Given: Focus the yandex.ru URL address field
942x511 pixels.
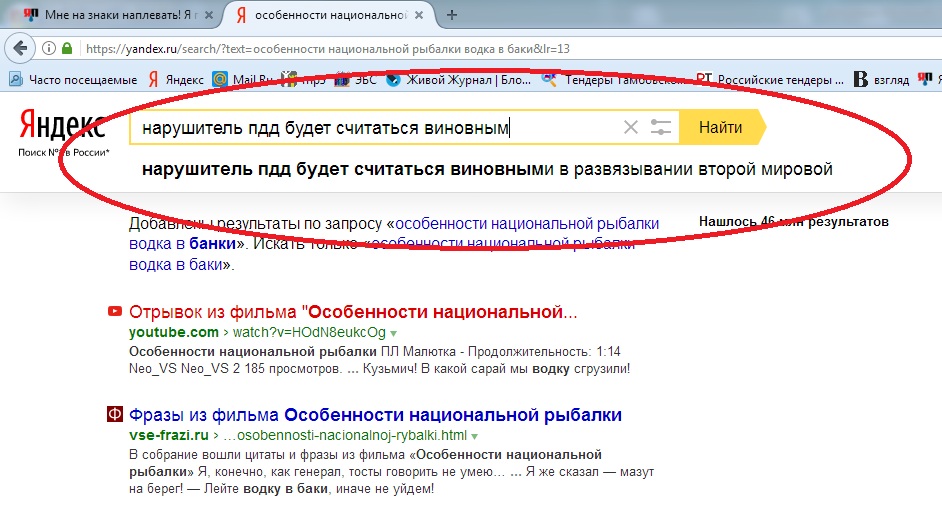Looking at the screenshot, I should click(x=328, y=49).
